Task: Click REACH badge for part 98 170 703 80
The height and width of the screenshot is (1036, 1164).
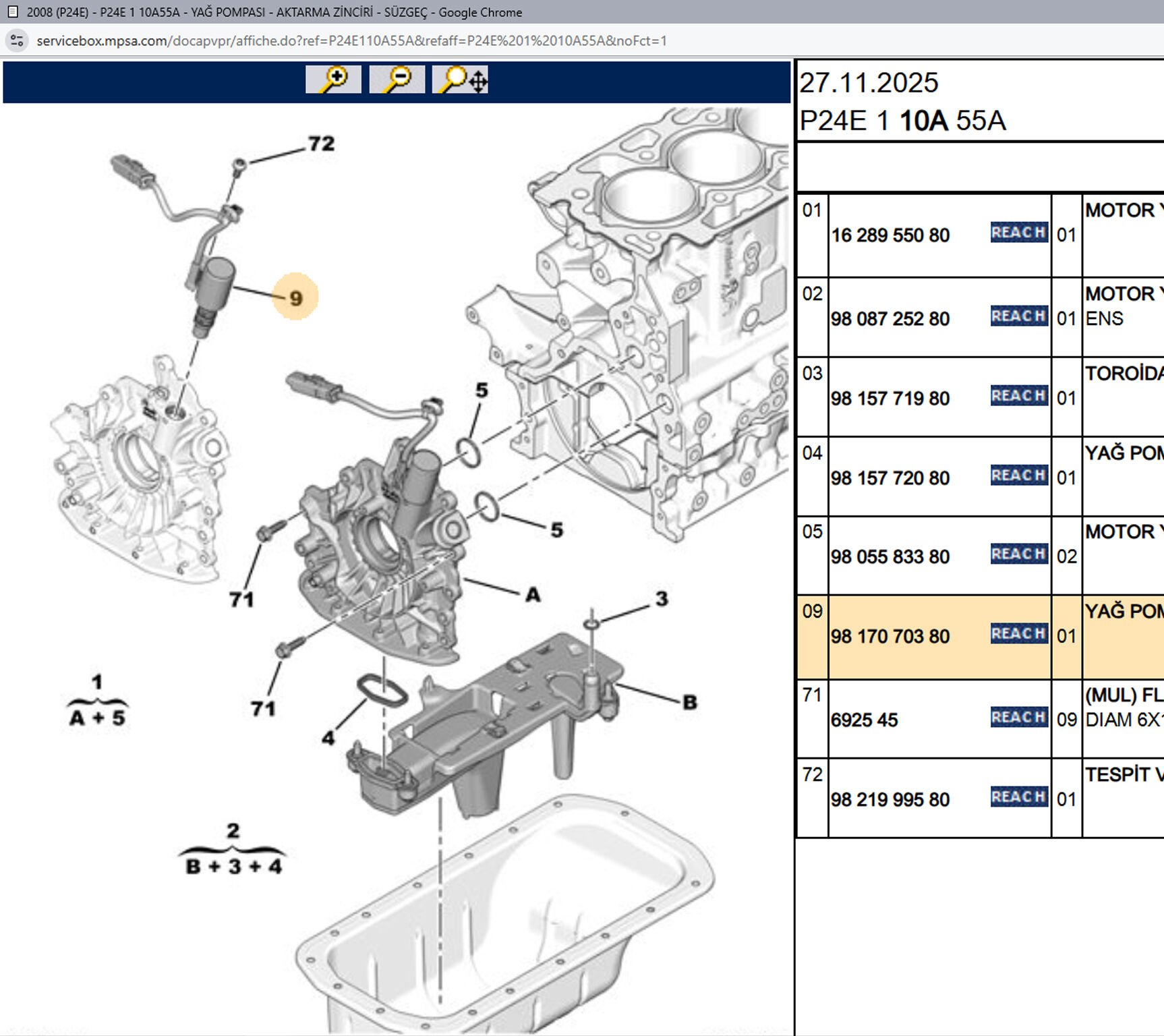Action: click(x=1018, y=634)
